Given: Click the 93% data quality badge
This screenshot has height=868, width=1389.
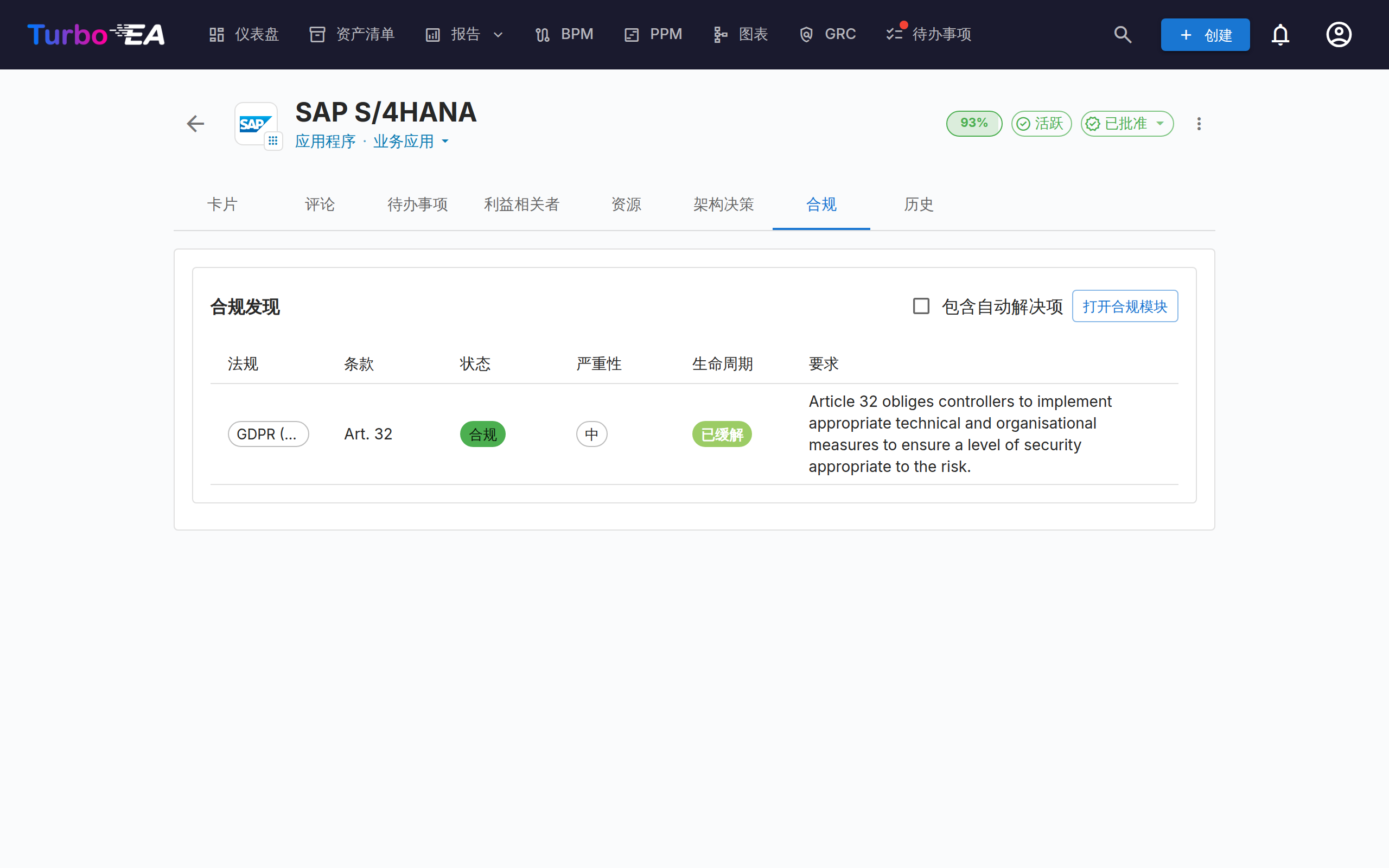Looking at the screenshot, I should click(x=973, y=124).
